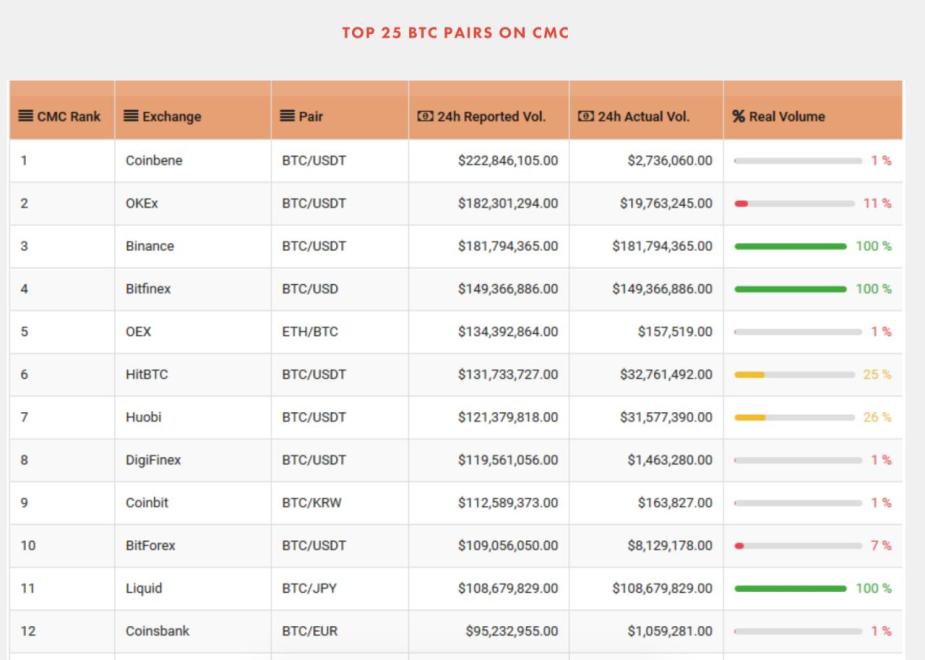This screenshot has width=925, height=660.
Task: Click Binance real volume progress bar
Action: point(790,246)
